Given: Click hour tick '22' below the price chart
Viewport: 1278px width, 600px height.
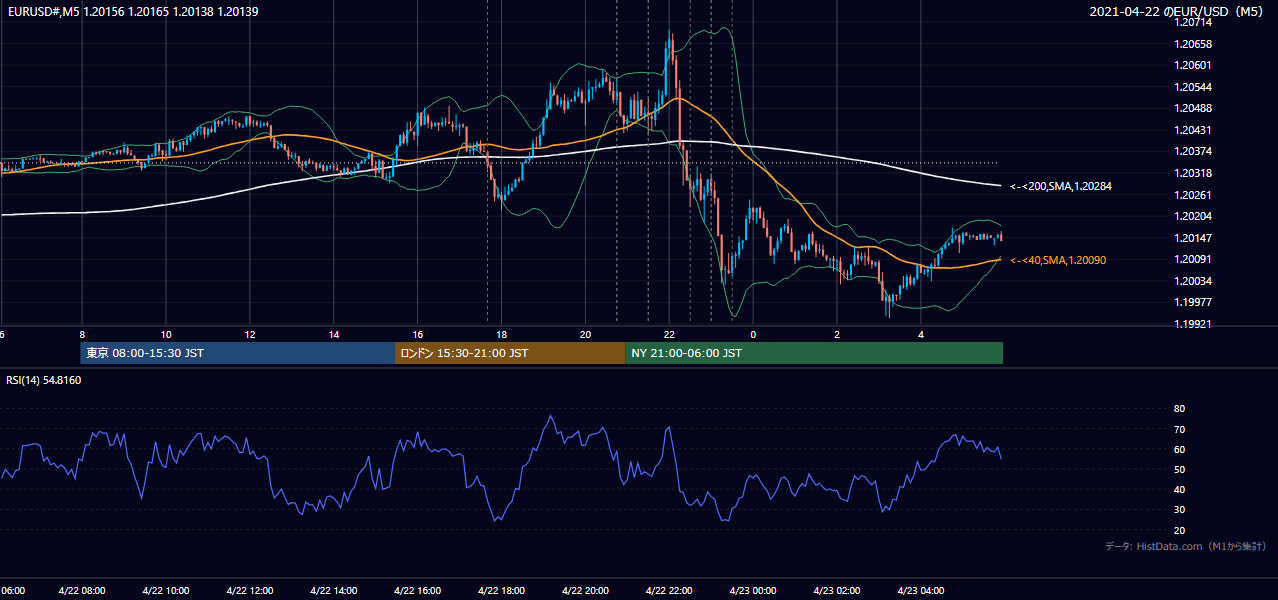Looking at the screenshot, I should [669, 335].
